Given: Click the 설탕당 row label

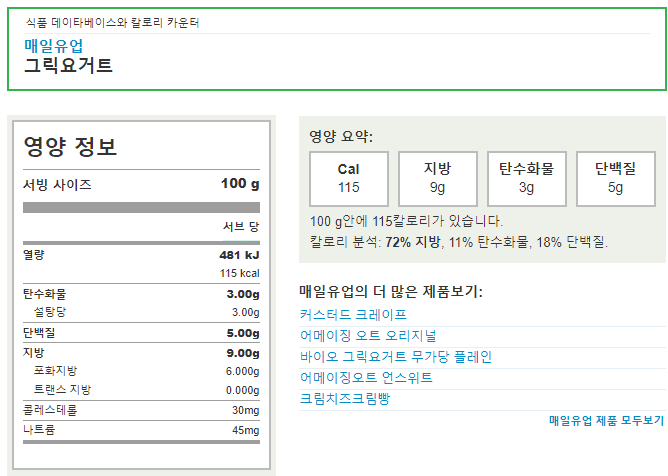Looking at the screenshot, I should pyautogui.click(x=50, y=312).
